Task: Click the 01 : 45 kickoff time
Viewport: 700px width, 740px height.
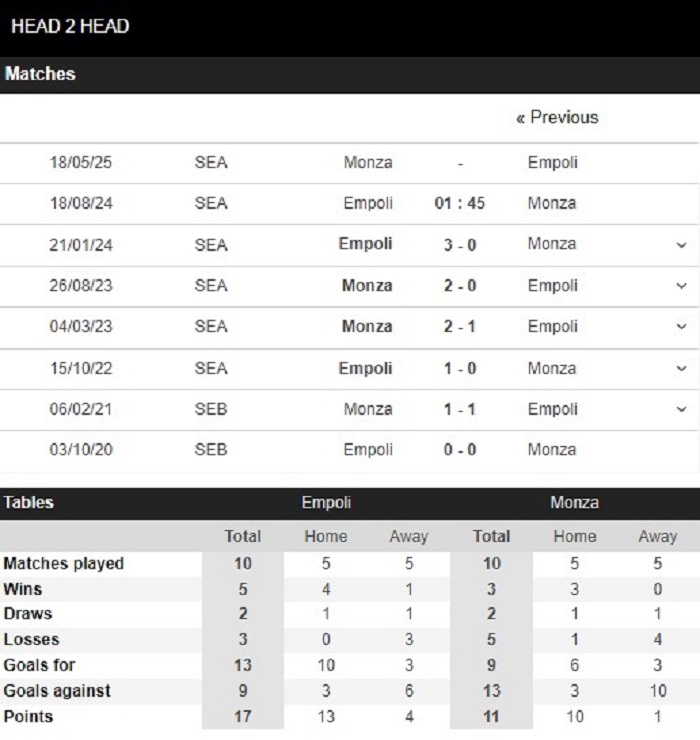Action: click(459, 203)
